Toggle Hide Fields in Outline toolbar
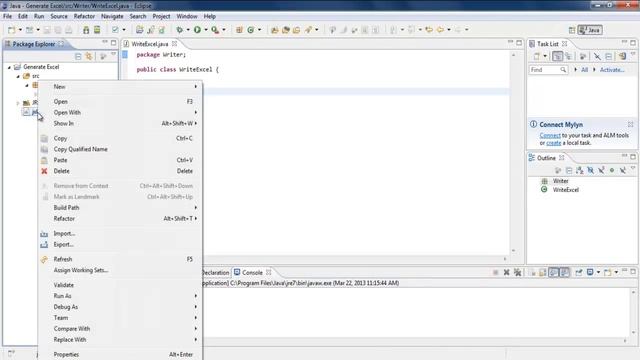 [x=591, y=170]
